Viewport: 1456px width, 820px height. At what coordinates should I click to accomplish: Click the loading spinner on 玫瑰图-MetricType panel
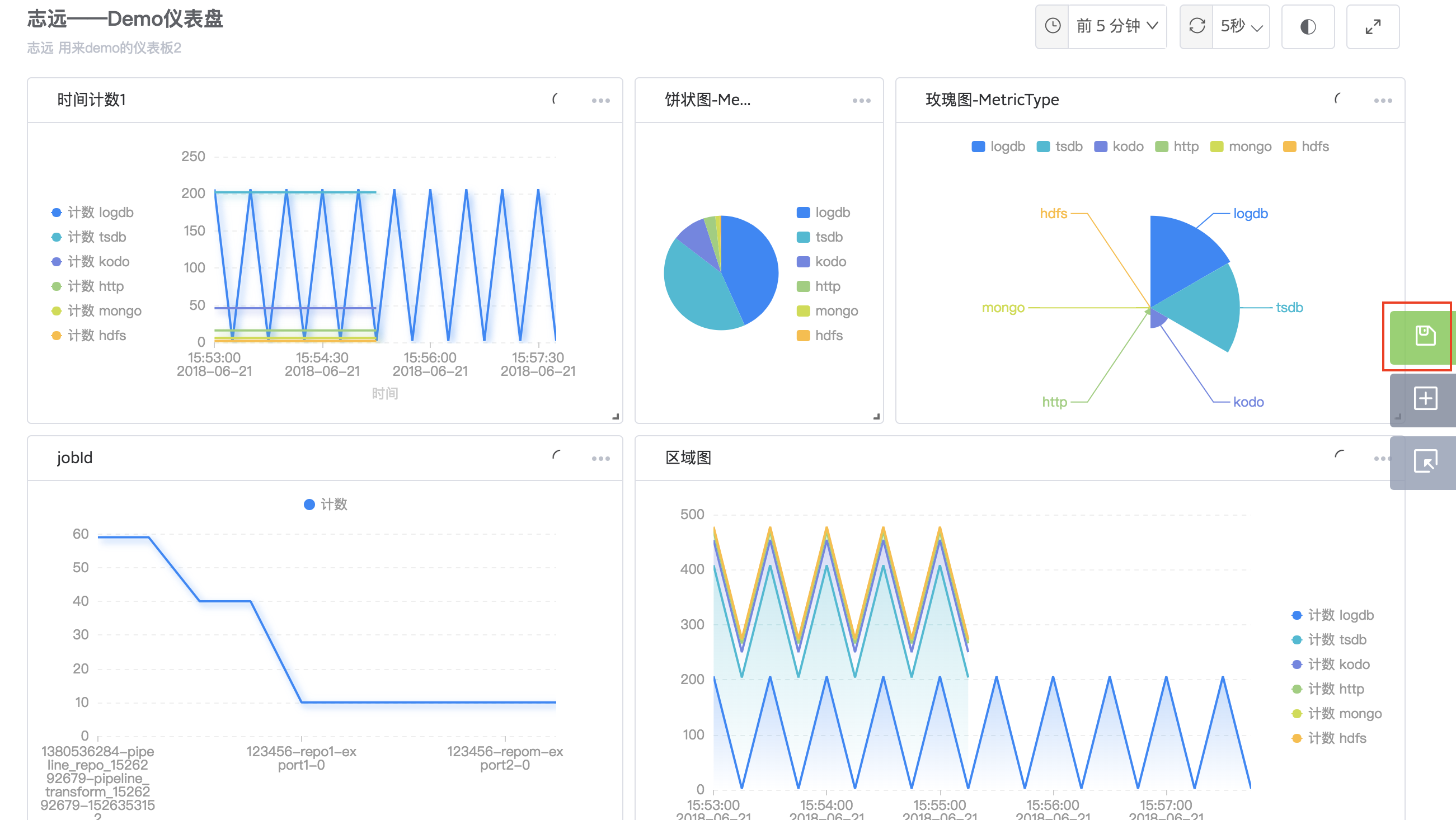[x=1338, y=98]
